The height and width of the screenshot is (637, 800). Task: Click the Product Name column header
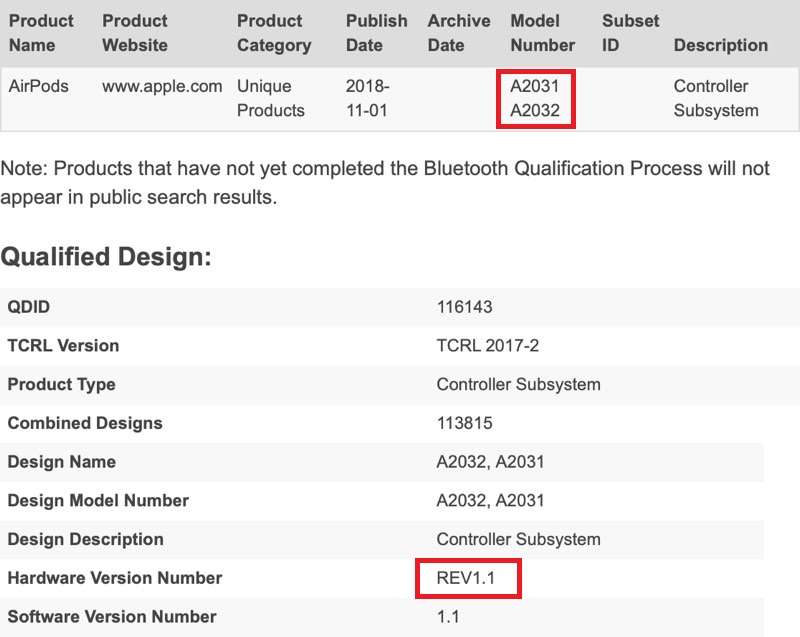point(42,33)
